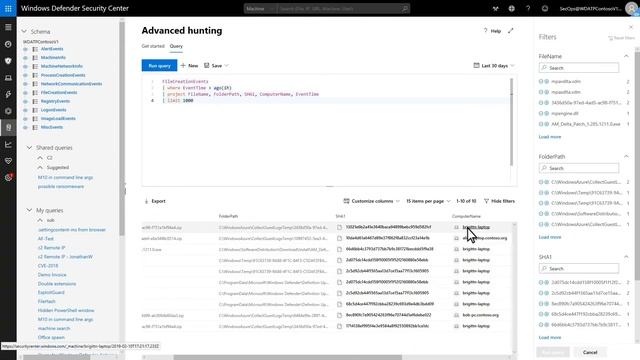Click the search magnifier icon in top bar

pyautogui.click(x=404, y=8)
